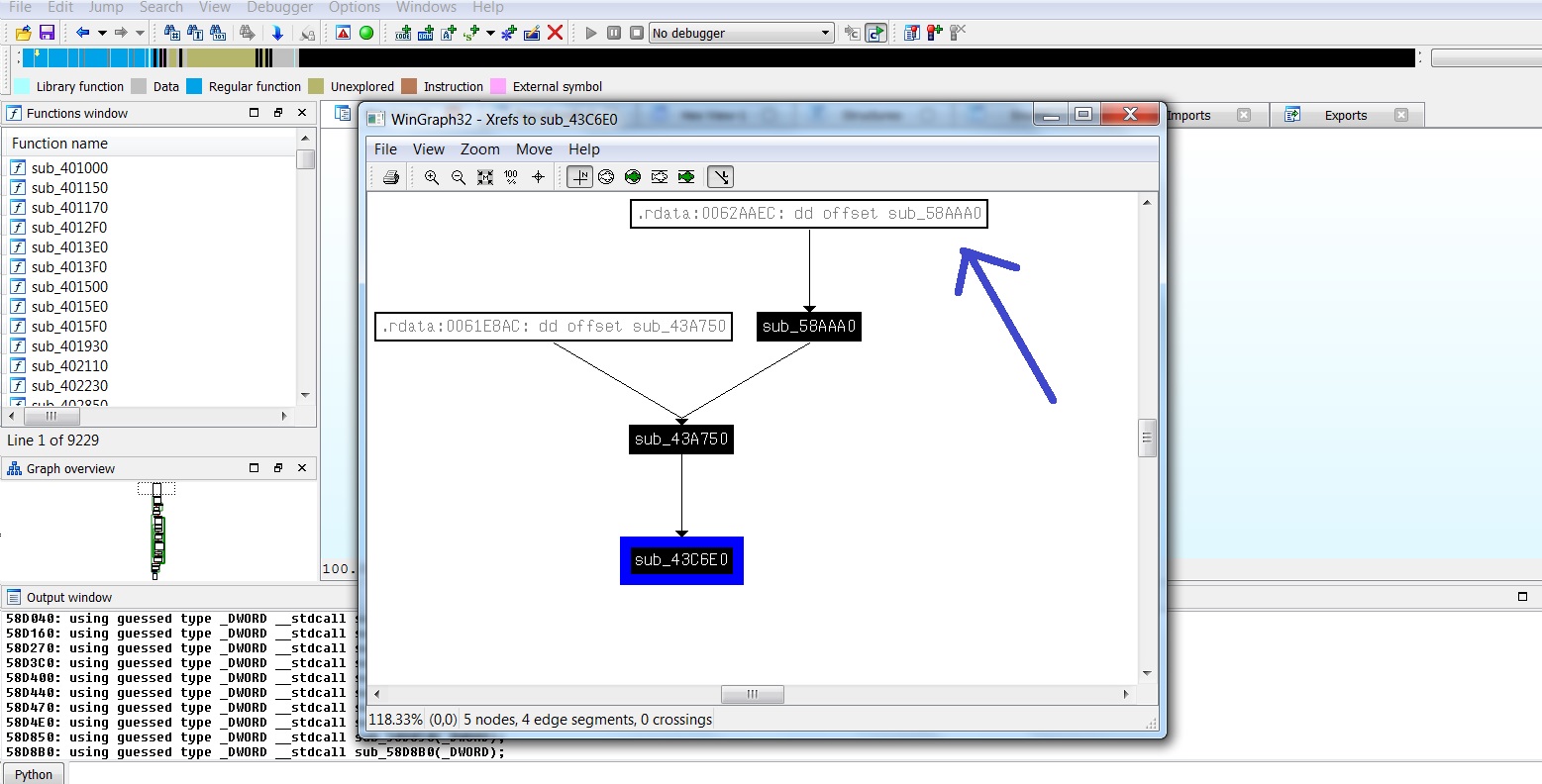
Task: Click the Search text icon in IDA toolbar
Action: point(194,33)
